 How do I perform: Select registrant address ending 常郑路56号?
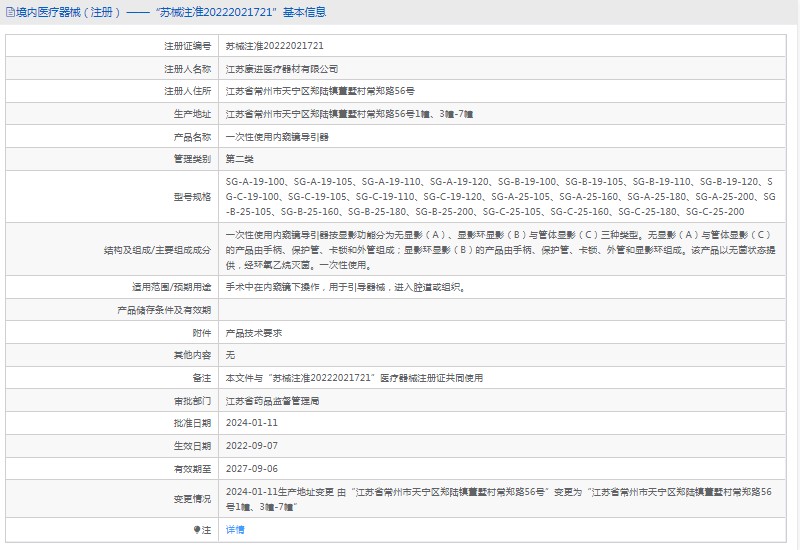click(x=320, y=91)
